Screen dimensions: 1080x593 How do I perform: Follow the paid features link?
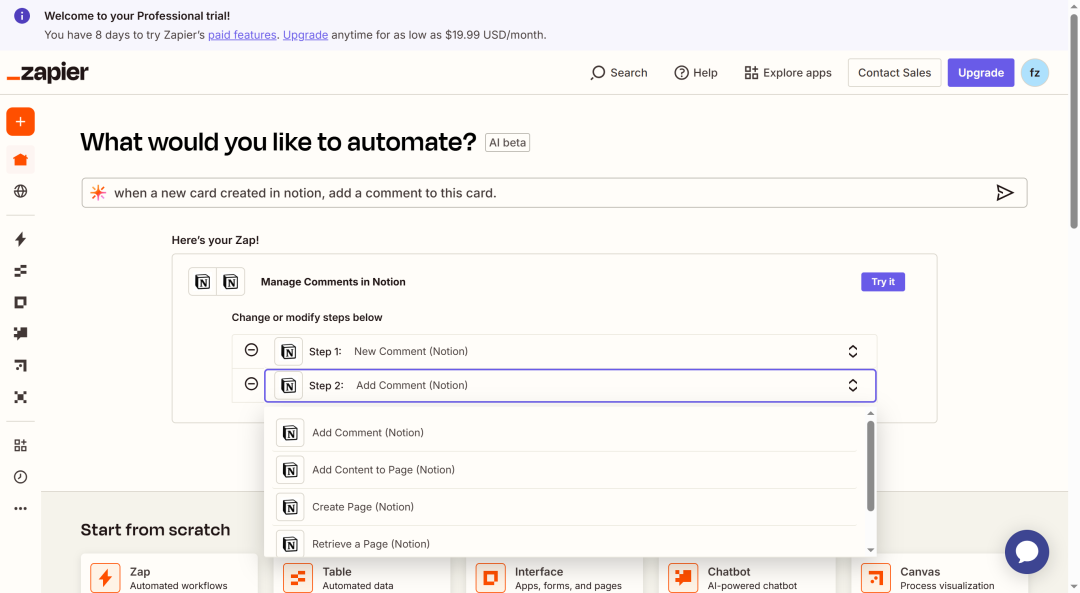(x=242, y=34)
